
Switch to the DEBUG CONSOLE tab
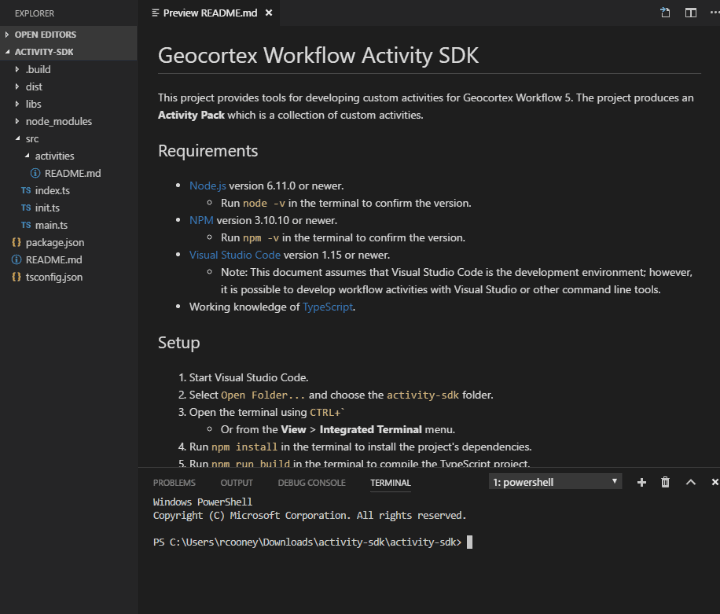(311, 483)
